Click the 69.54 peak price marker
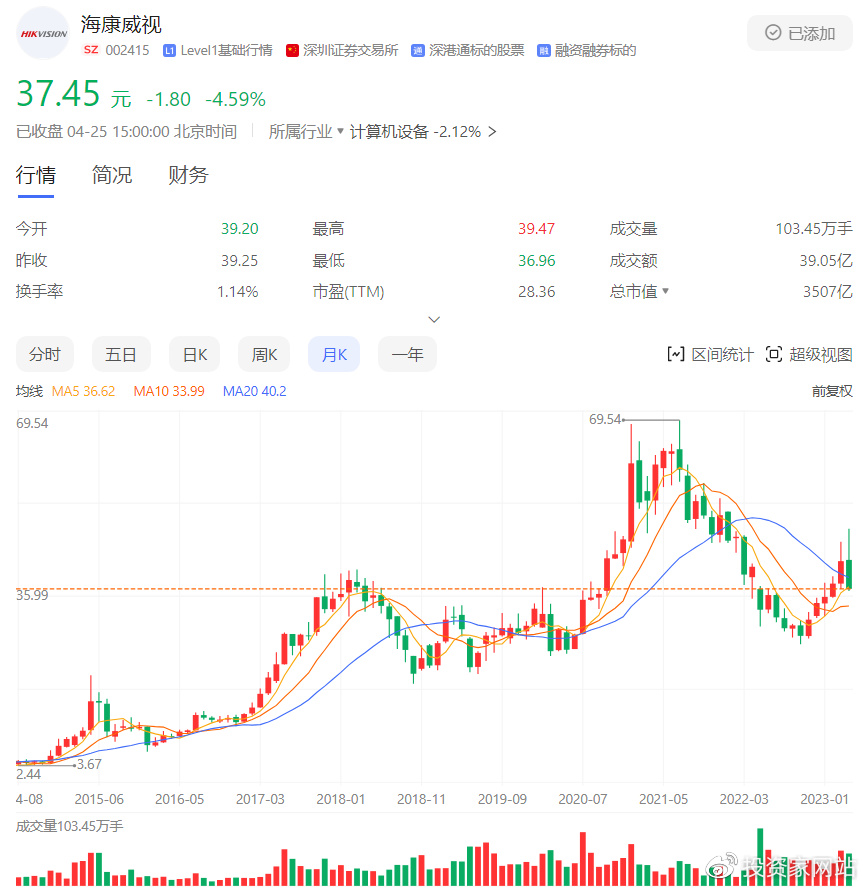The height and width of the screenshot is (888, 866). (605, 419)
